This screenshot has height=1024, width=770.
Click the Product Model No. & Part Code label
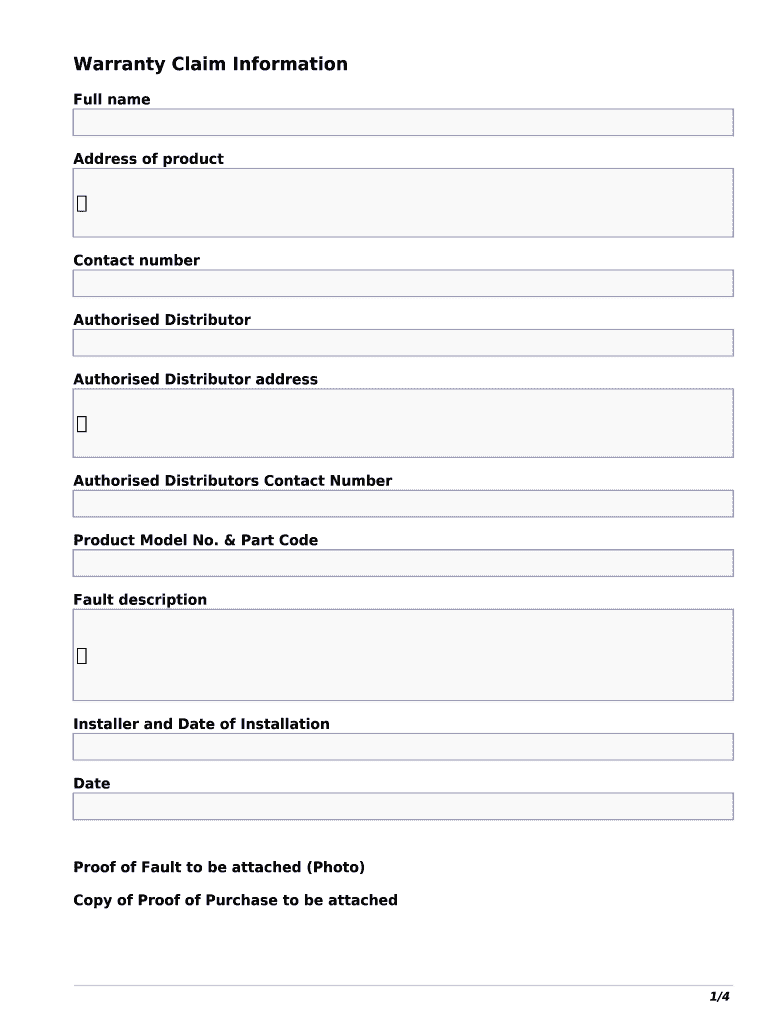pyautogui.click(x=195, y=540)
